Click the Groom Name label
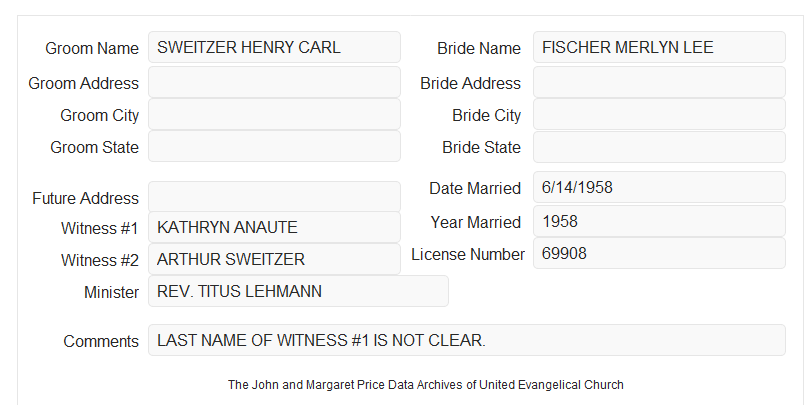Screen dimensions: 805x405 click(x=92, y=48)
